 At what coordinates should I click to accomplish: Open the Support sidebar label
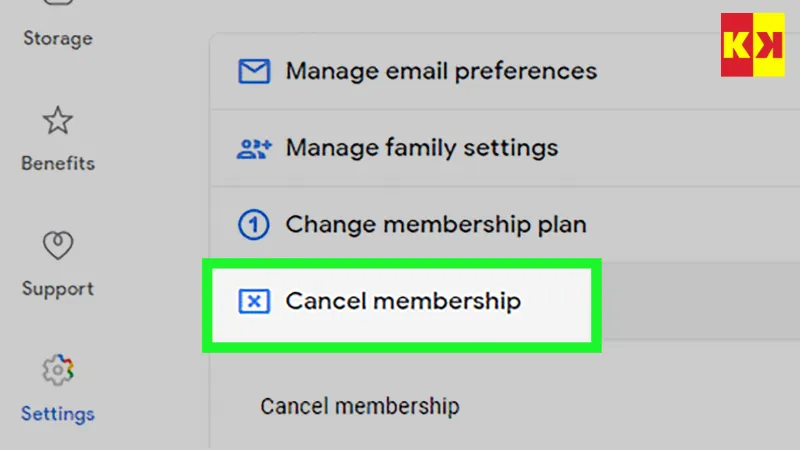point(57,289)
